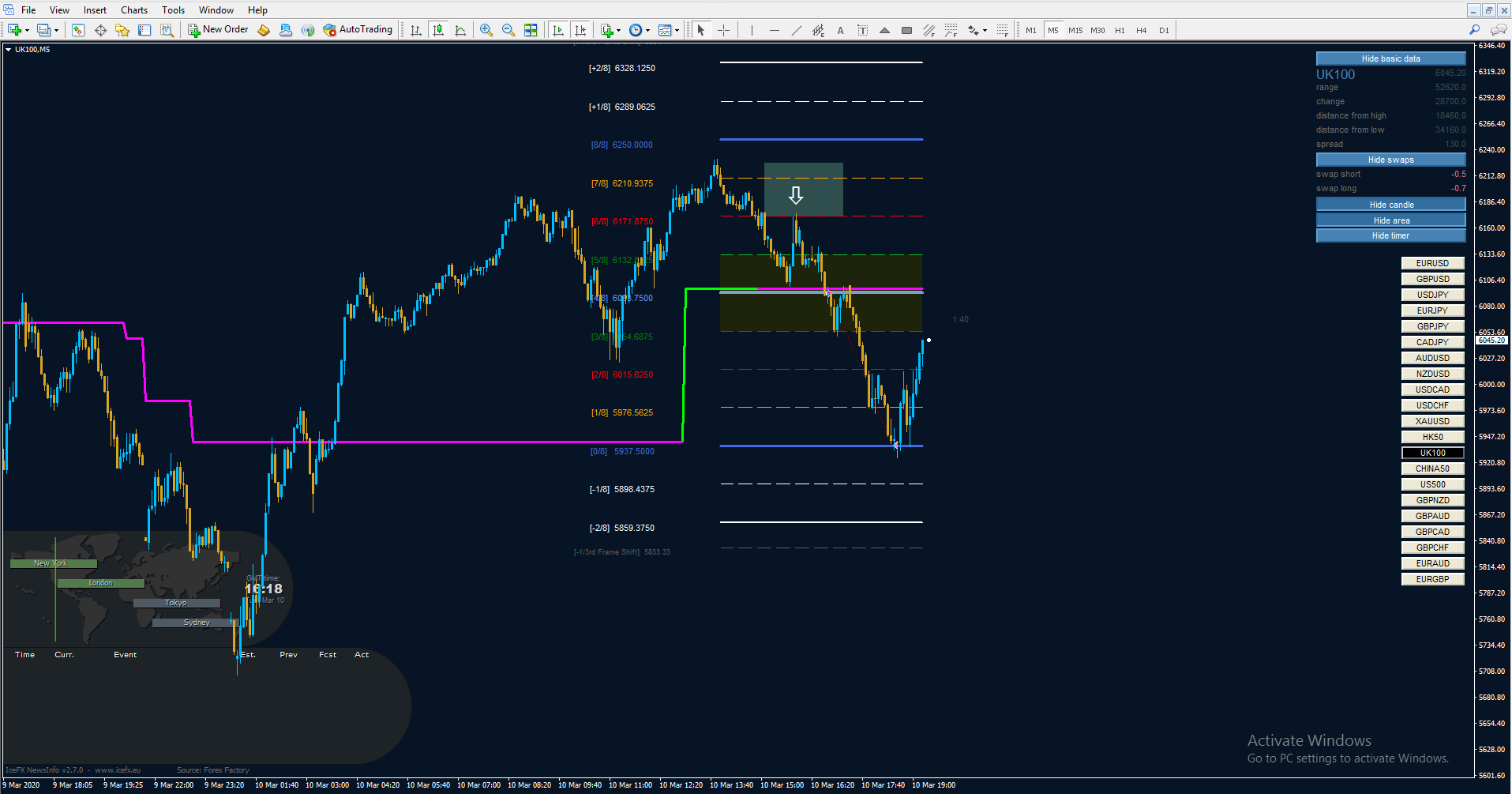This screenshot has height=794, width=1512.
Task: Select the Draw Trendline tool
Action: pos(796,30)
